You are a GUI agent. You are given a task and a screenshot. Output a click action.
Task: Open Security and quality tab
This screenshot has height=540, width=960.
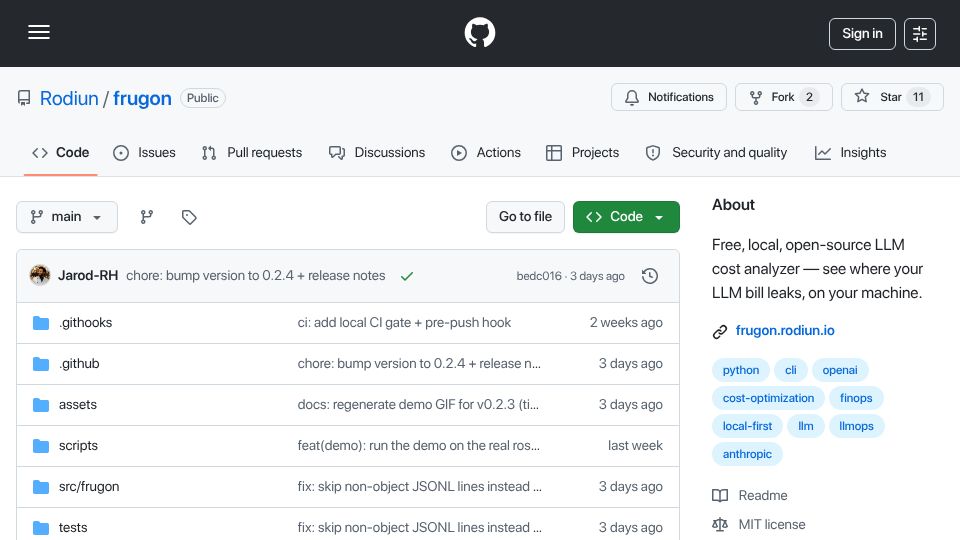[x=716, y=152]
